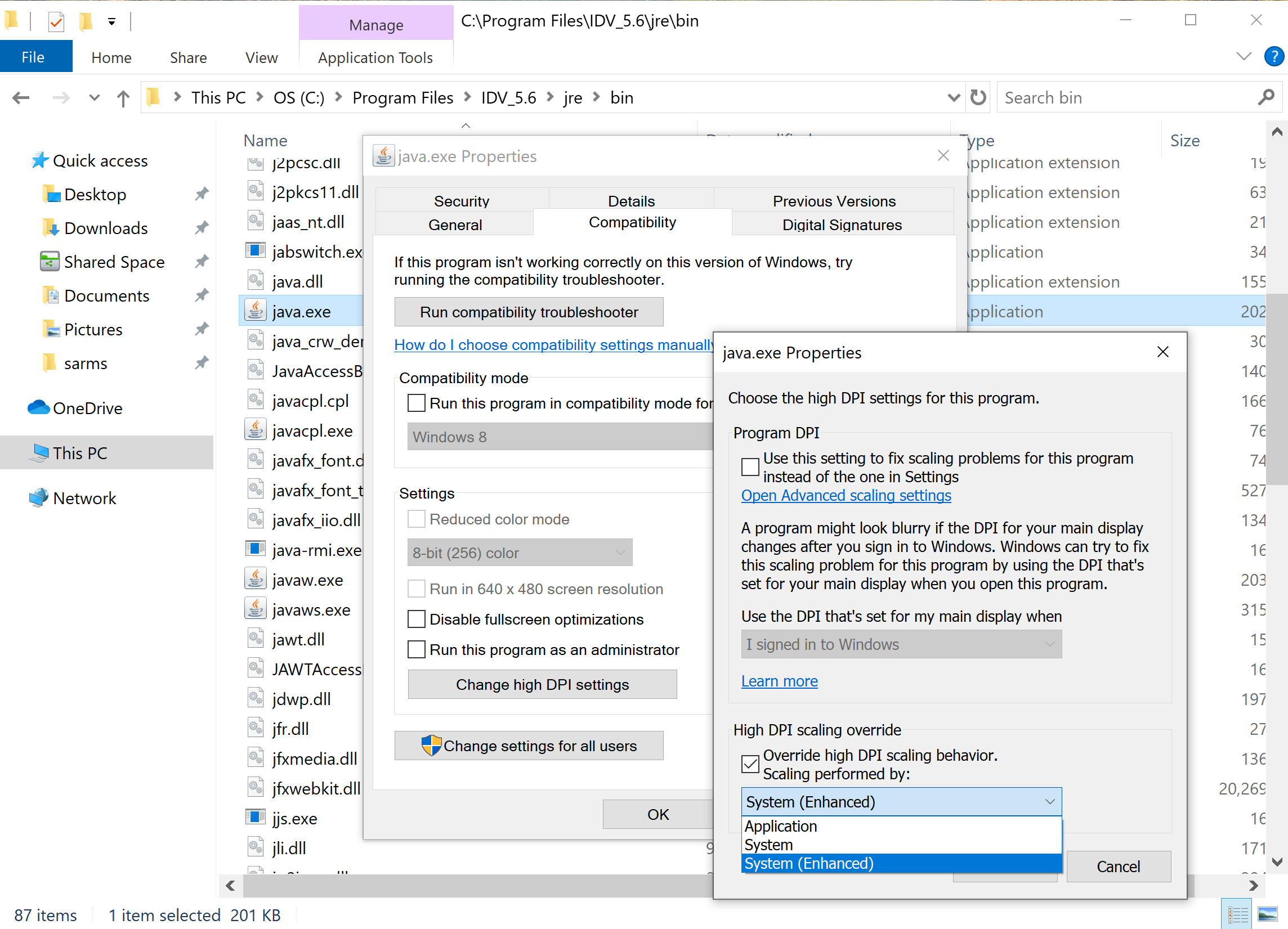Switch to large thumbnails view icon

(1268, 914)
